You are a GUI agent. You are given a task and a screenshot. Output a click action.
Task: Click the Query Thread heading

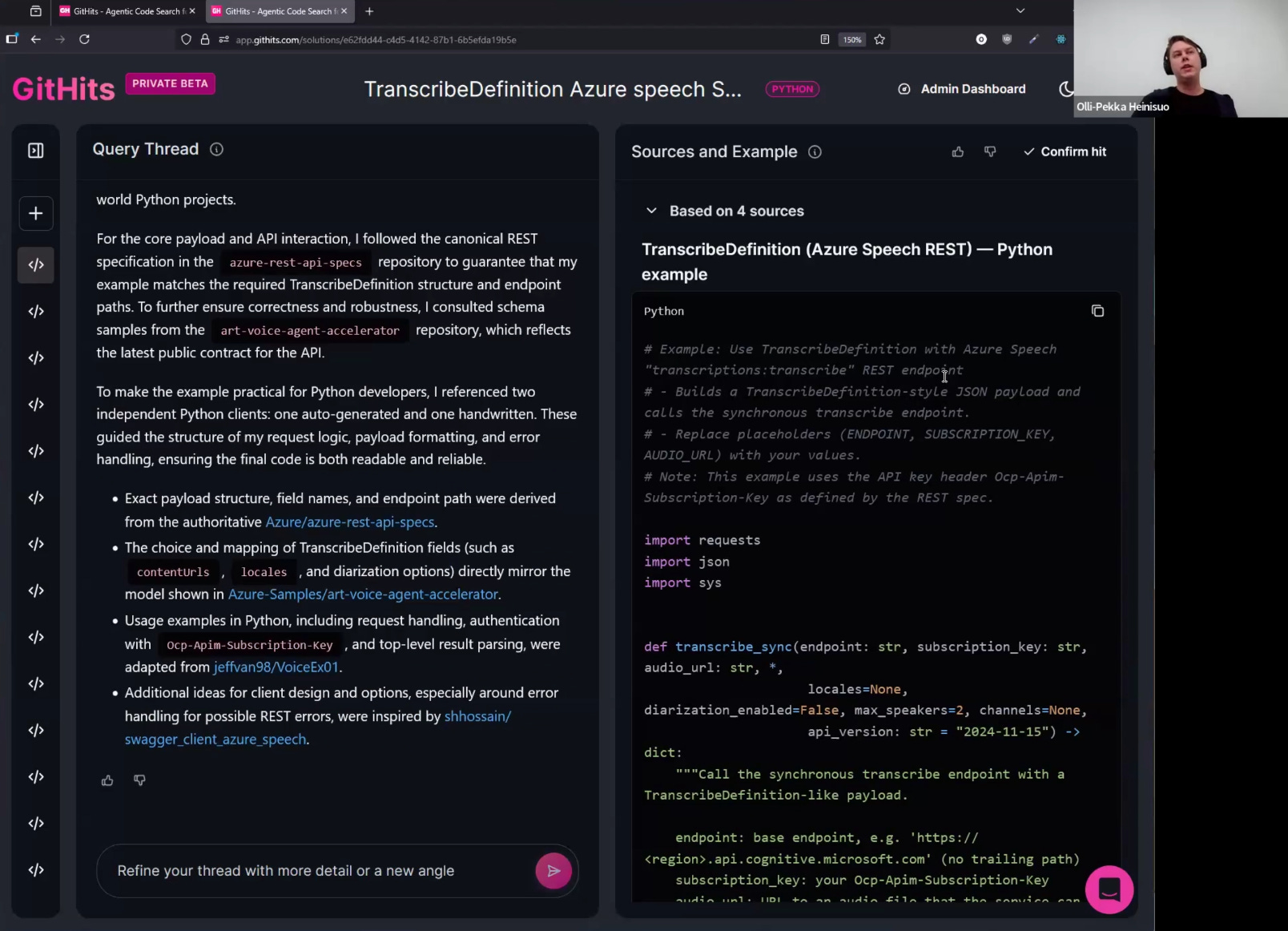point(146,149)
